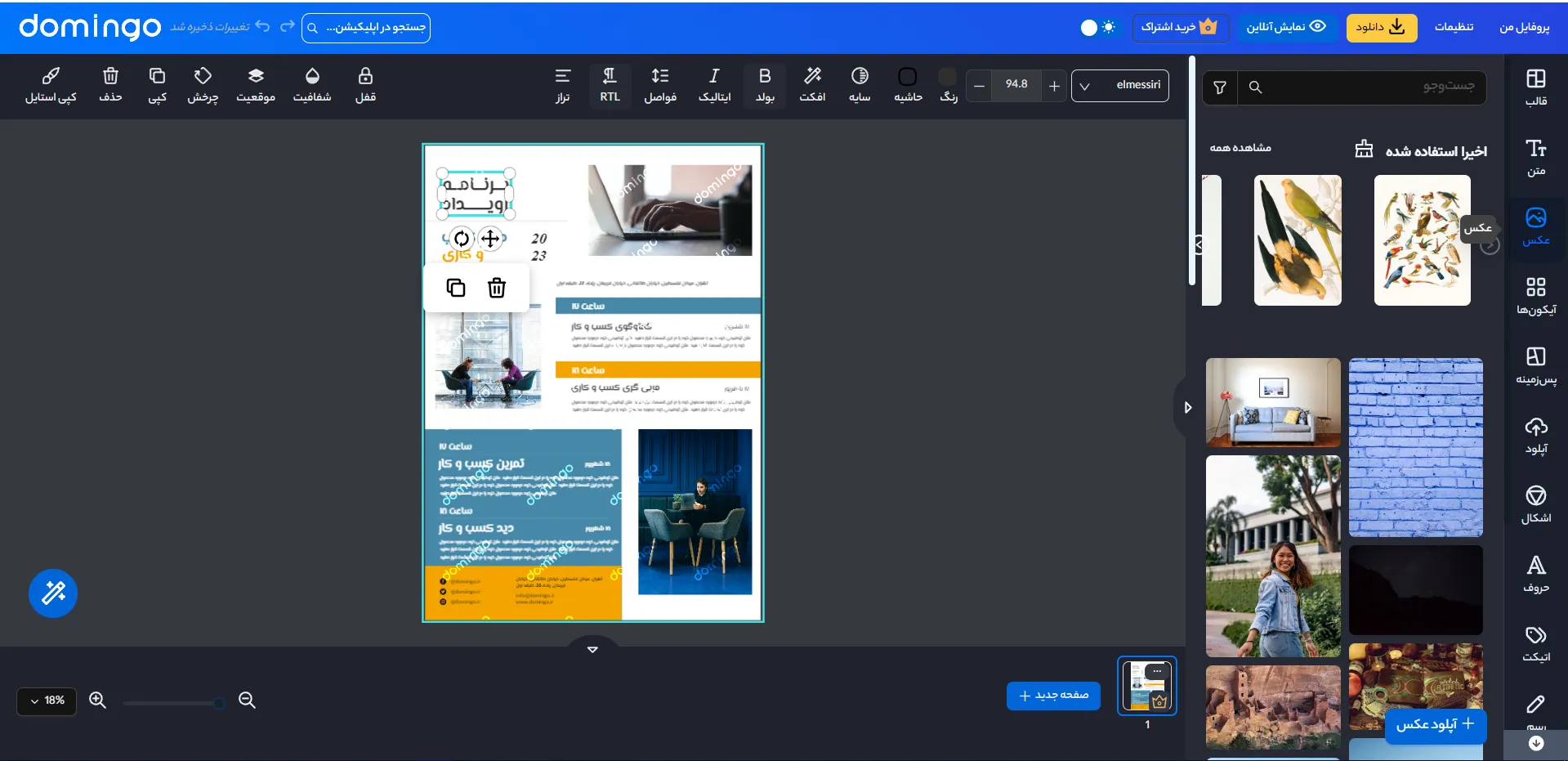This screenshot has height=761, width=1568.
Task: Click the floating trash icon near selected text
Action: [x=497, y=288]
